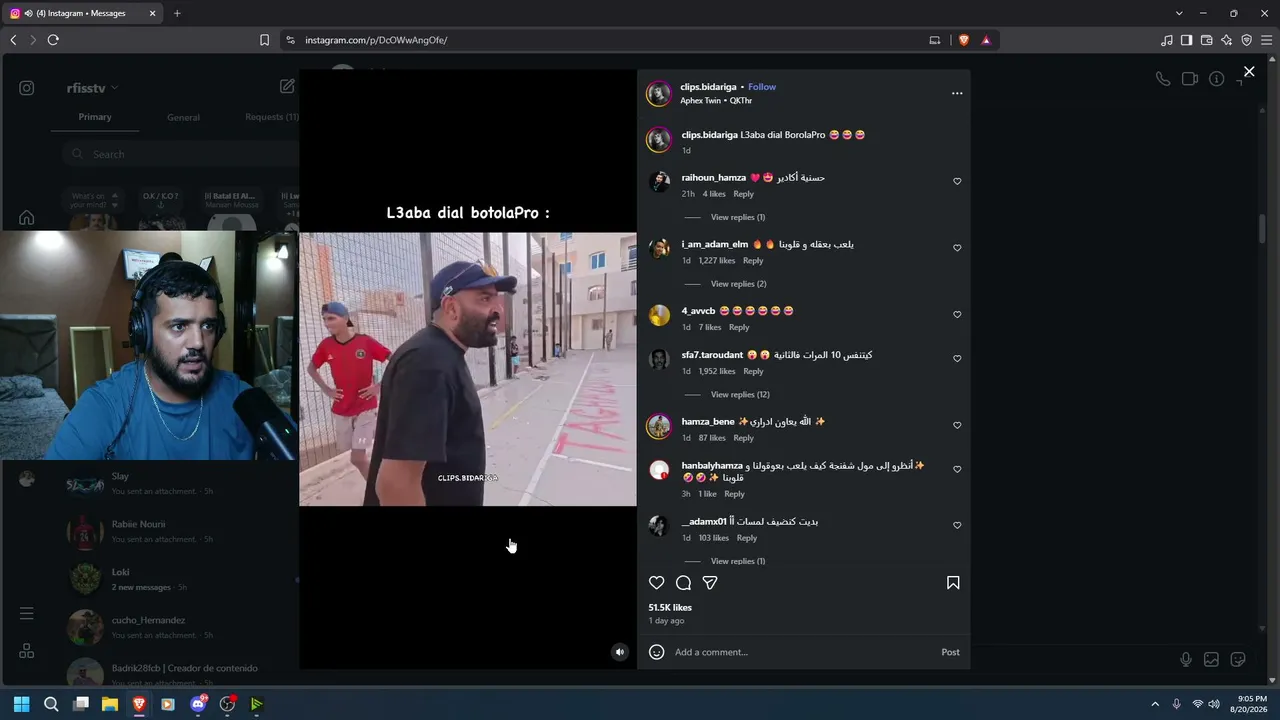
Task: Open the tab search chevron in the title bar
Action: pyautogui.click(x=1179, y=13)
